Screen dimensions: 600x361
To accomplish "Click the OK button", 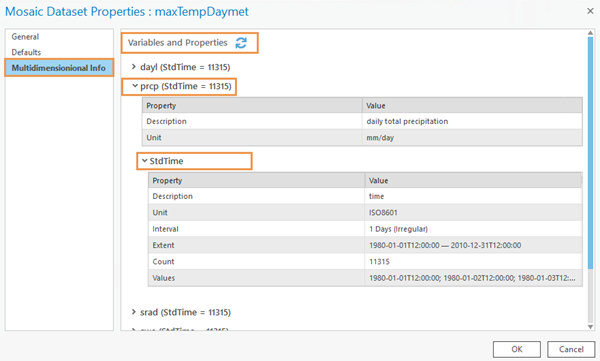I will coord(517,349).
